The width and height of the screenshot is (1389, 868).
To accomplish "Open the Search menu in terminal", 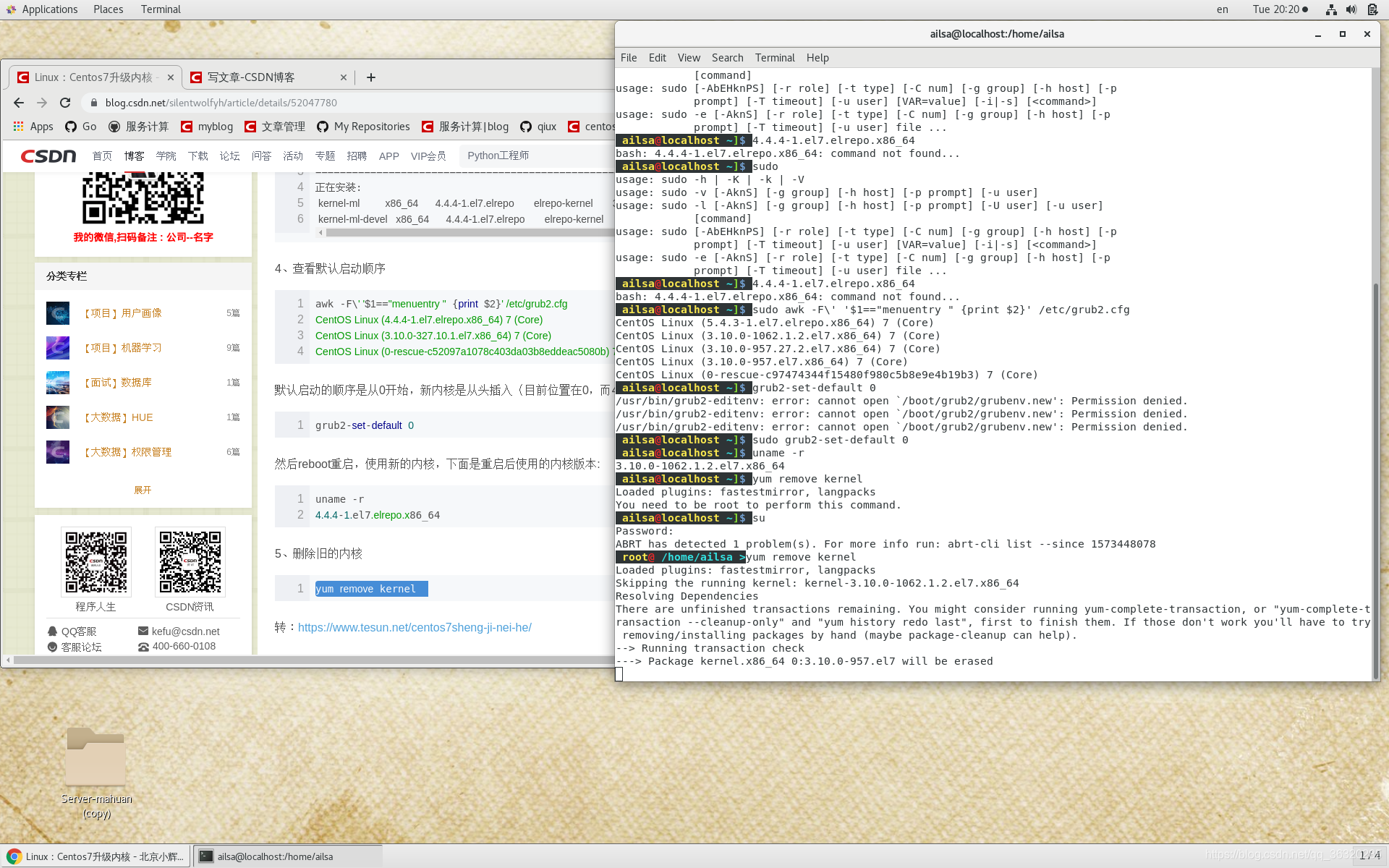I will [727, 58].
